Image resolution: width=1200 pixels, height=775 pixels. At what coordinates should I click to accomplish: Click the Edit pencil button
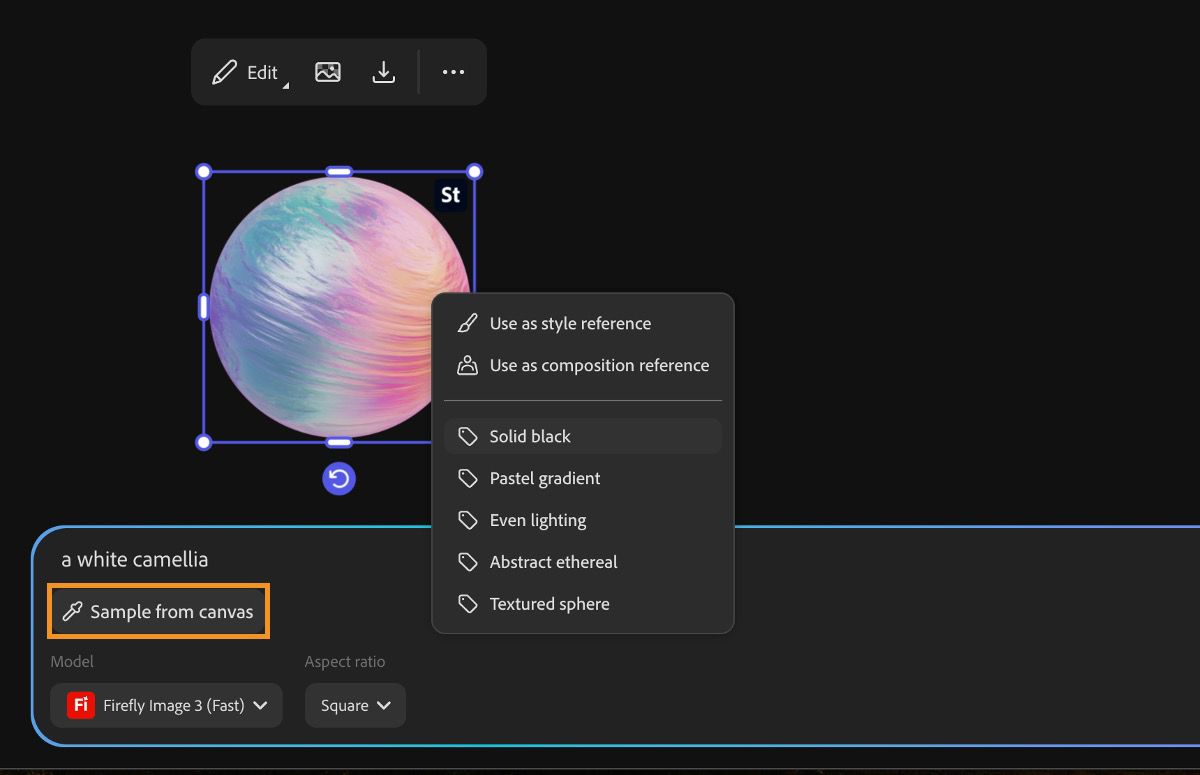click(x=245, y=72)
